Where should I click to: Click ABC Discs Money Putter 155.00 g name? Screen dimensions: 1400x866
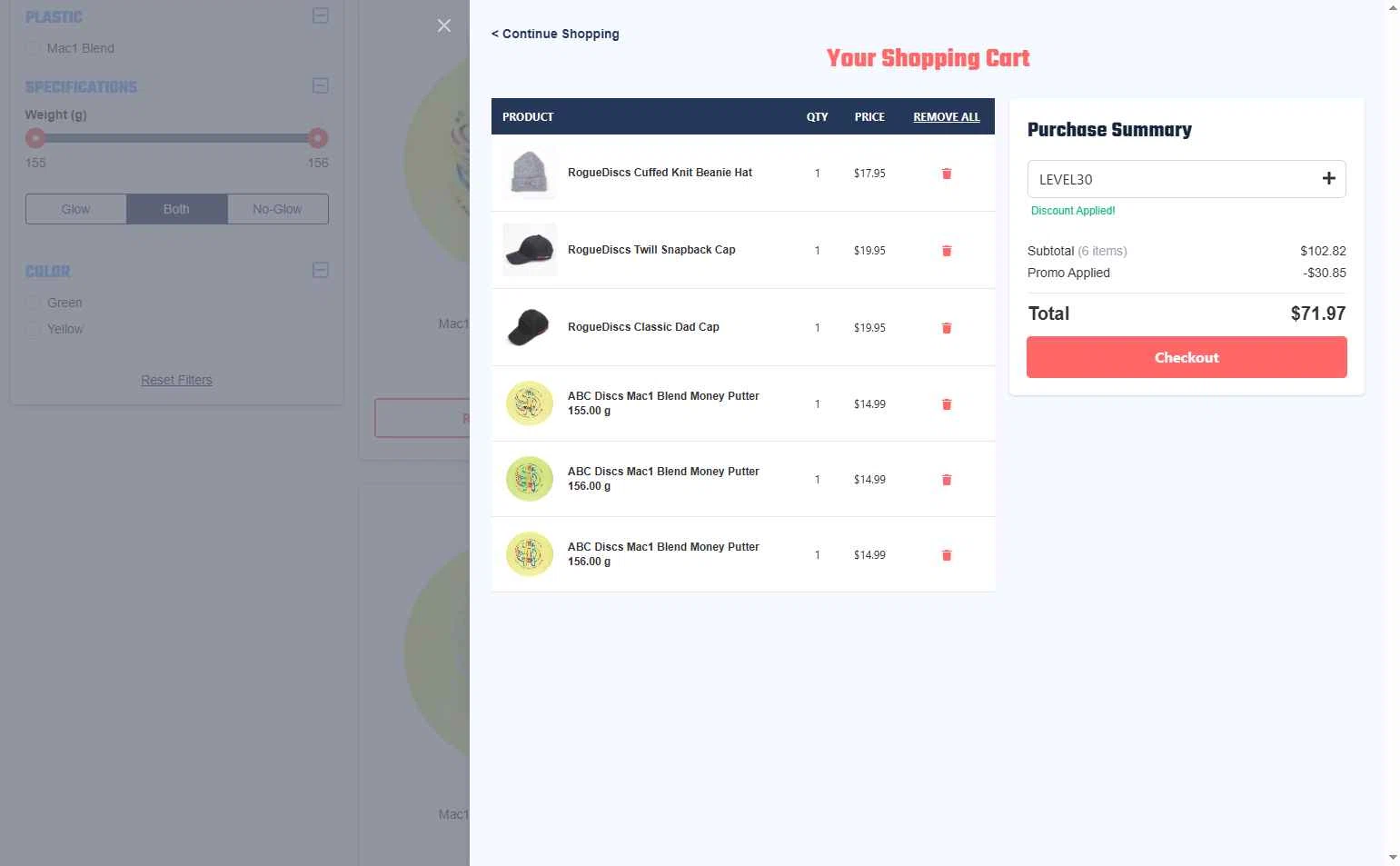click(663, 403)
